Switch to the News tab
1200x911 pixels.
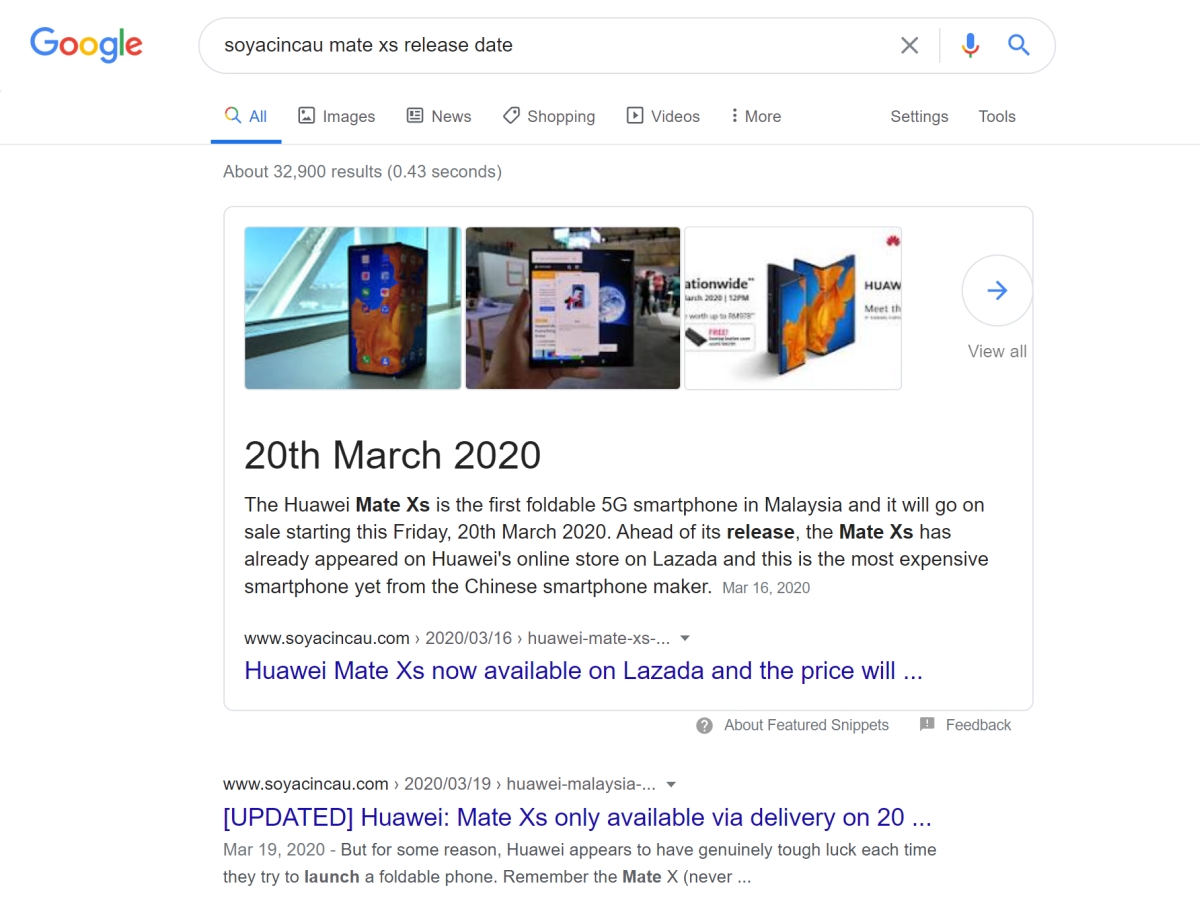point(439,116)
